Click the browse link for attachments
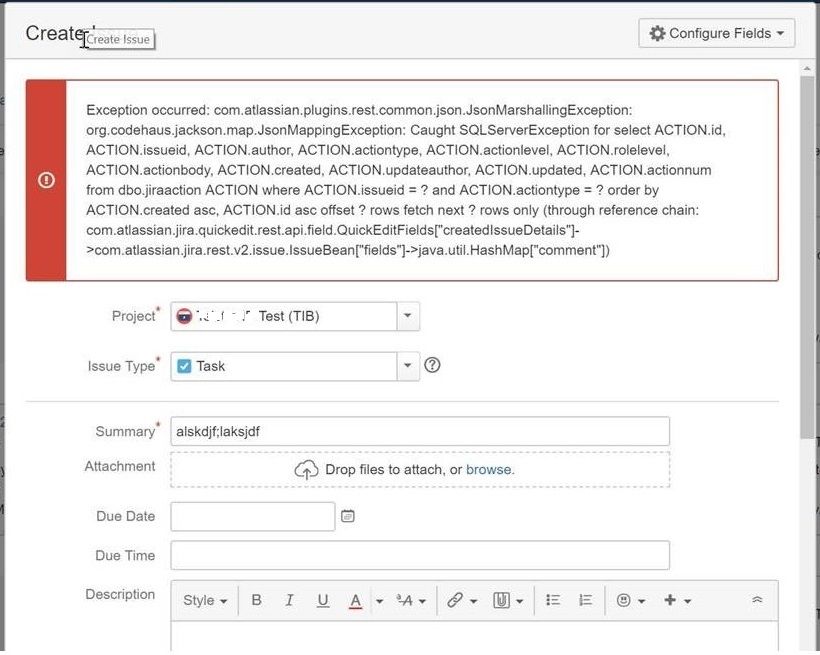Screen dimensions: 820x655 click(x=490, y=469)
